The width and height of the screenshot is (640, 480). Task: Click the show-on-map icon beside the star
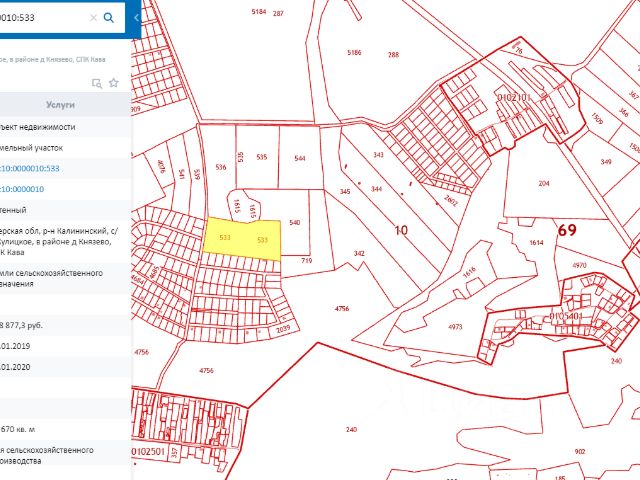[97, 83]
